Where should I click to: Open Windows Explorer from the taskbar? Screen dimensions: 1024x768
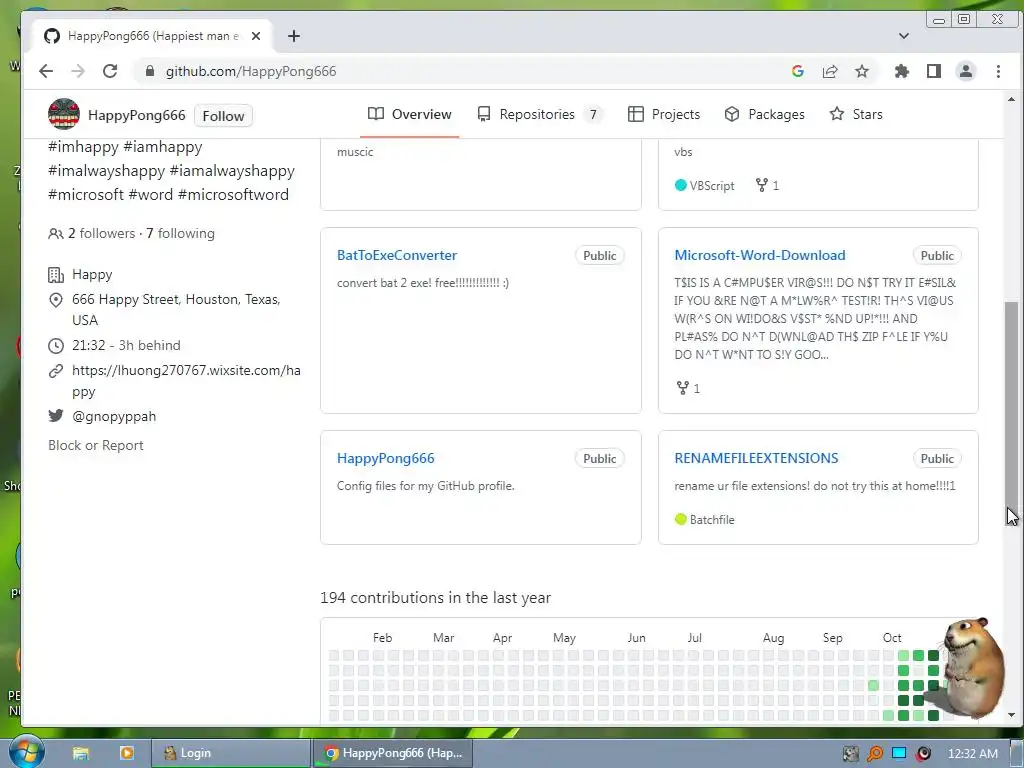click(80, 753)
